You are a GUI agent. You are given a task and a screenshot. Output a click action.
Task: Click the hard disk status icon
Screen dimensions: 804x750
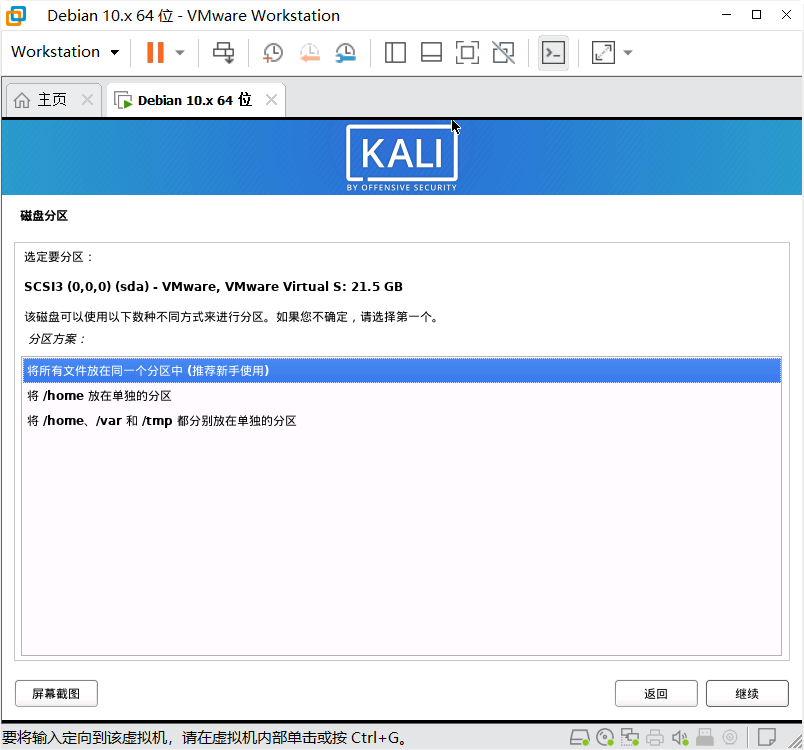click(x=580, y=738)
